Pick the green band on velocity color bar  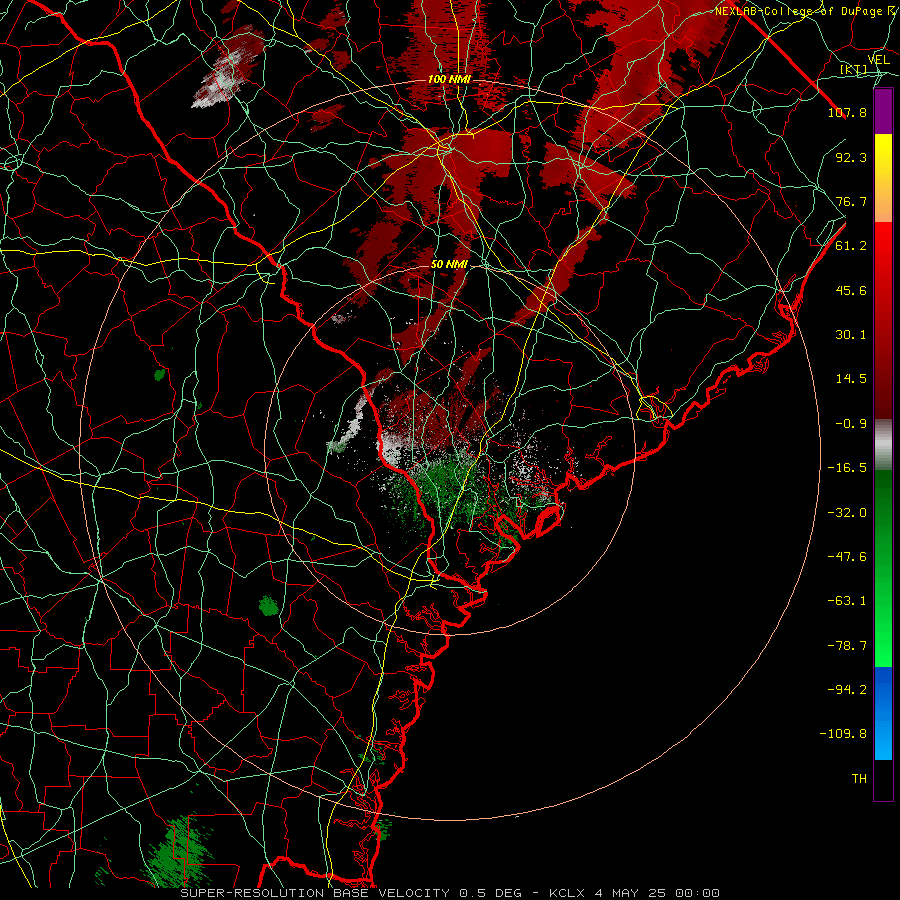point(883,568)
